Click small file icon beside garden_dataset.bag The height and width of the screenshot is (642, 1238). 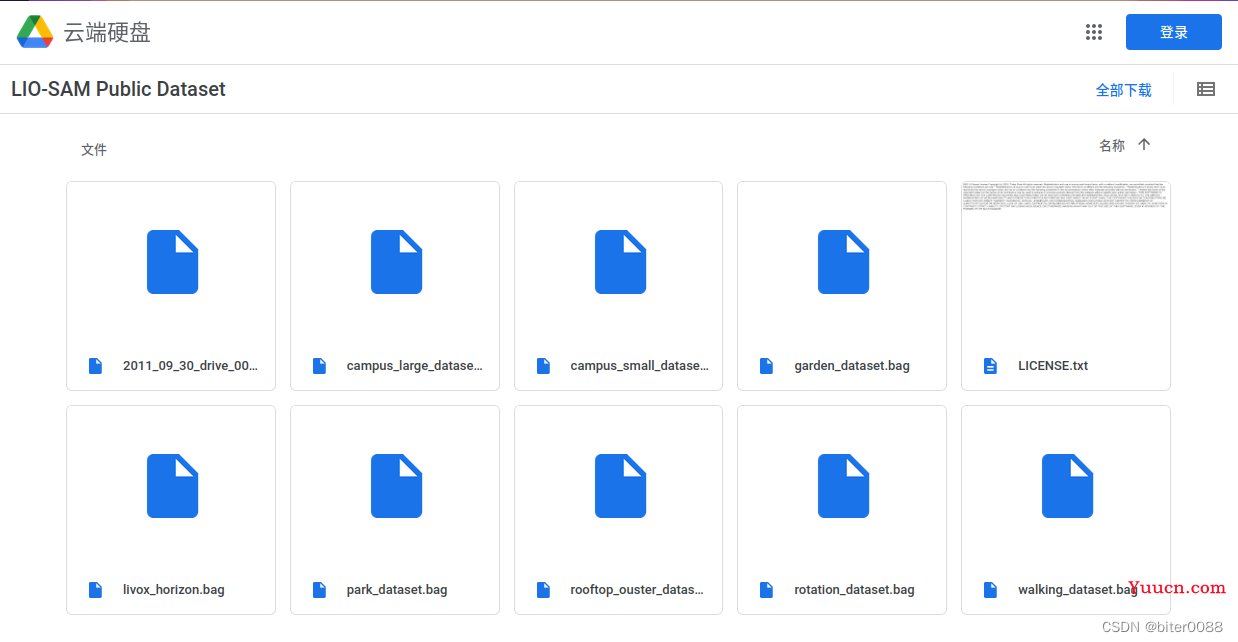tap(766, 366)
